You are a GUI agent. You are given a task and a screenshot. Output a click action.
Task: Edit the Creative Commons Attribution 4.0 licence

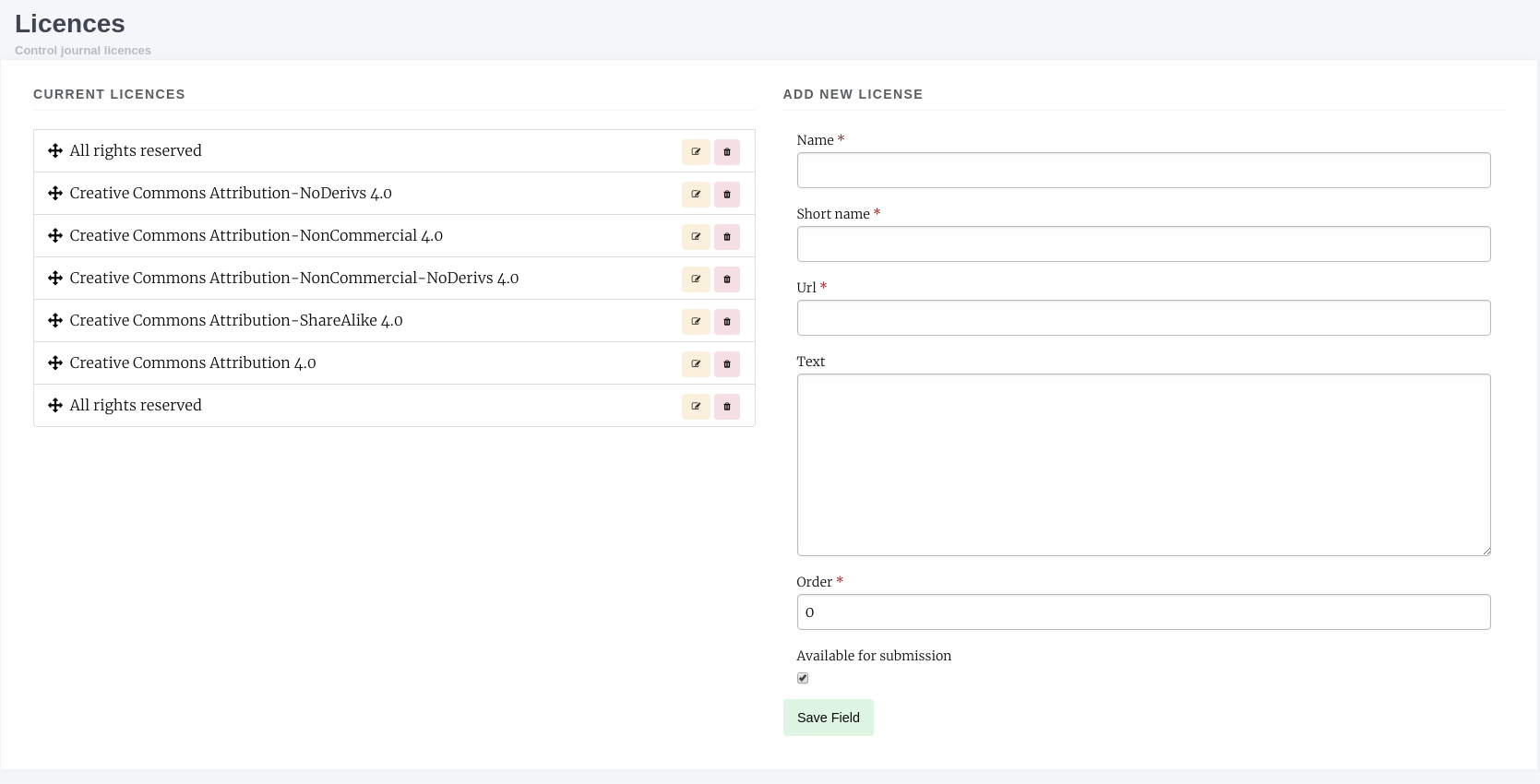tap(696, 364)
